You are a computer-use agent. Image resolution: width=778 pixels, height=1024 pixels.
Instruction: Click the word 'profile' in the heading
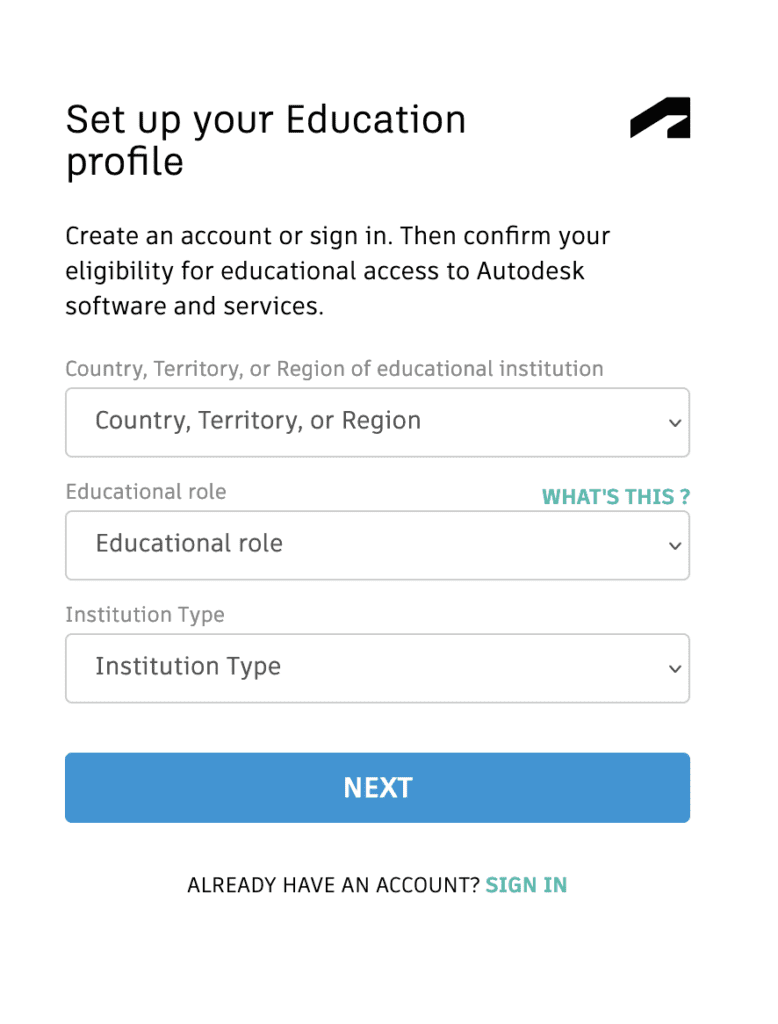point(125,162)
